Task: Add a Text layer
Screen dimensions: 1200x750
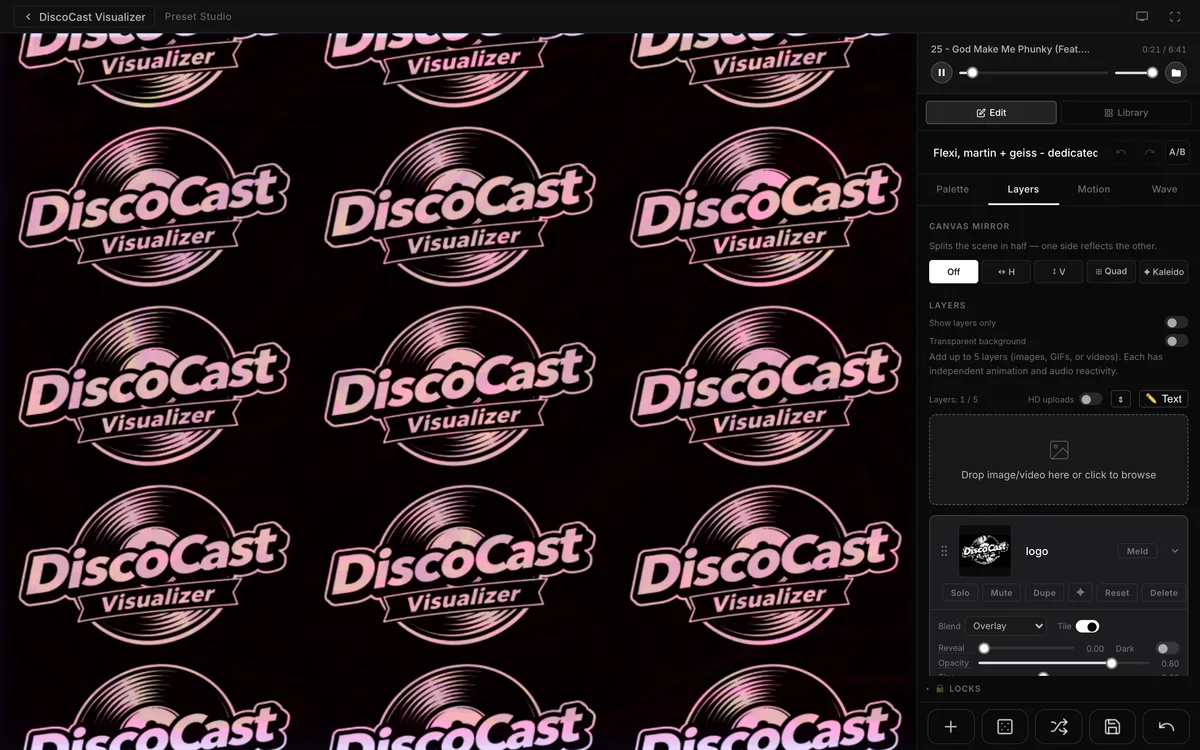Action: click(1164, 399)
